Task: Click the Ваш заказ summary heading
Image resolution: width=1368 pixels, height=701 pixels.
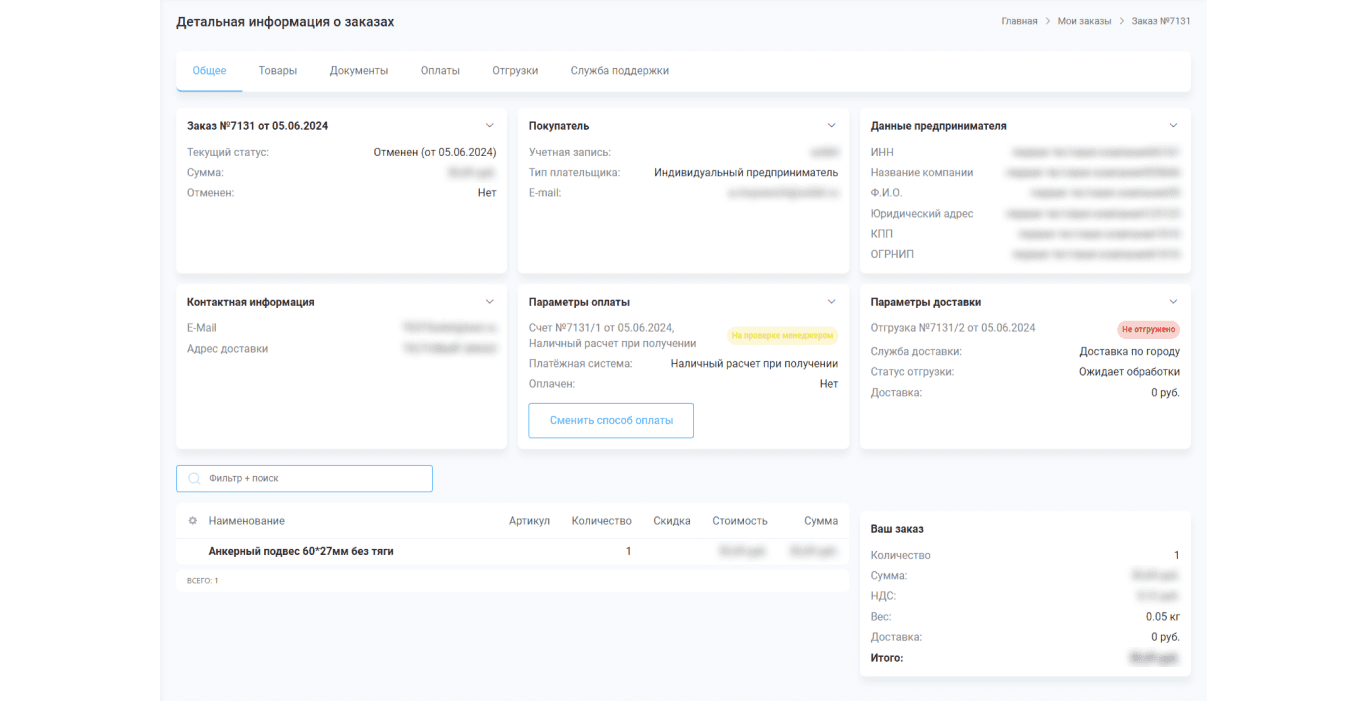Action: click(897, 529)
